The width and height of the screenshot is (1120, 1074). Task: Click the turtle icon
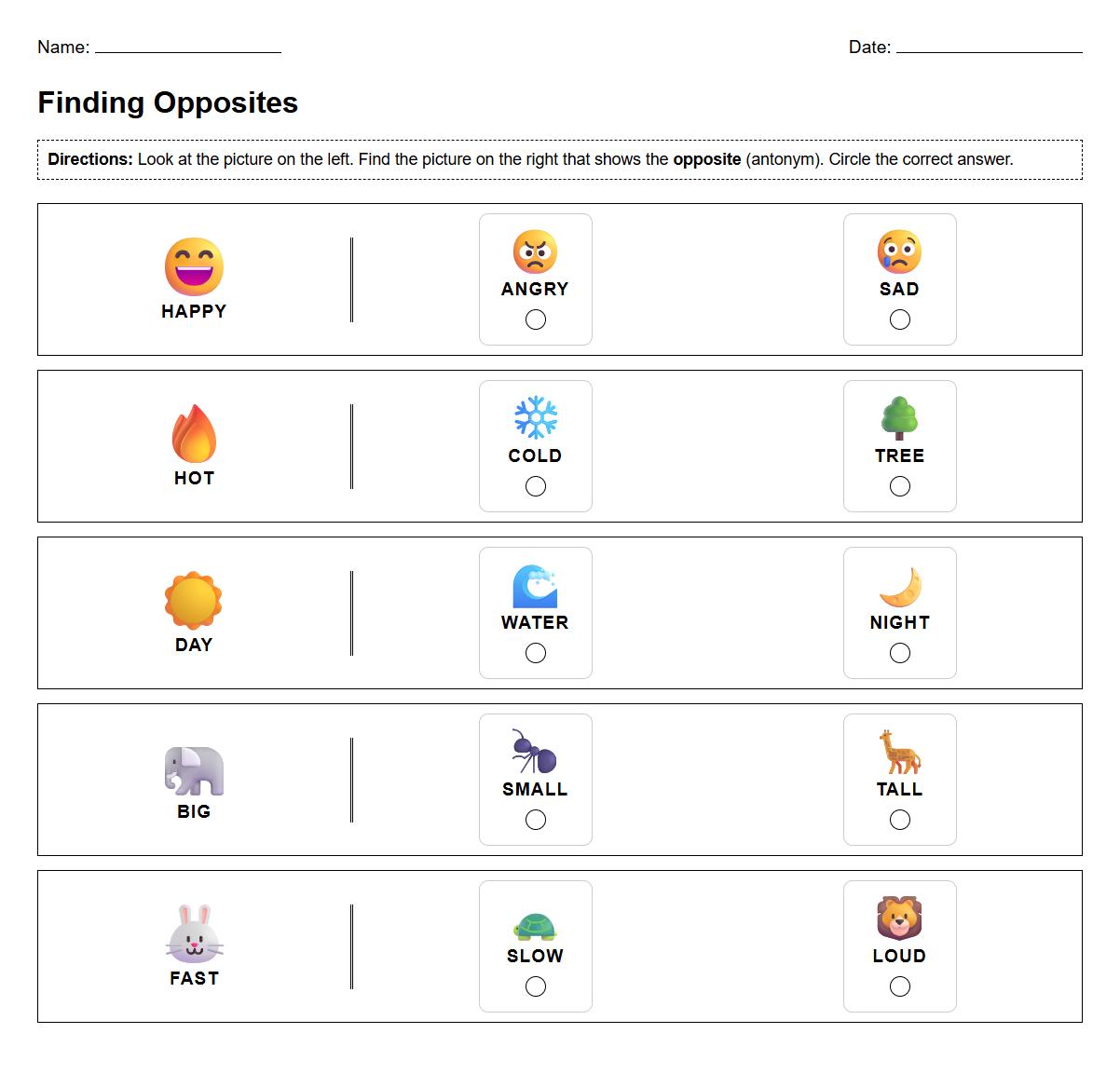click(x=535, y=926)
